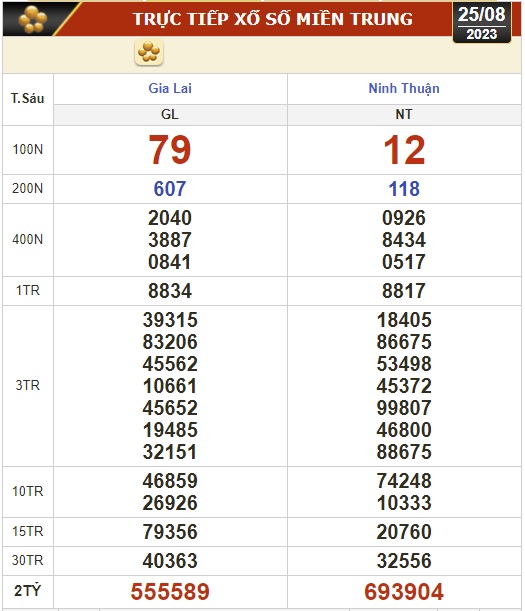Click the small lottery balls icon button
525x611 pixels.
149,52
